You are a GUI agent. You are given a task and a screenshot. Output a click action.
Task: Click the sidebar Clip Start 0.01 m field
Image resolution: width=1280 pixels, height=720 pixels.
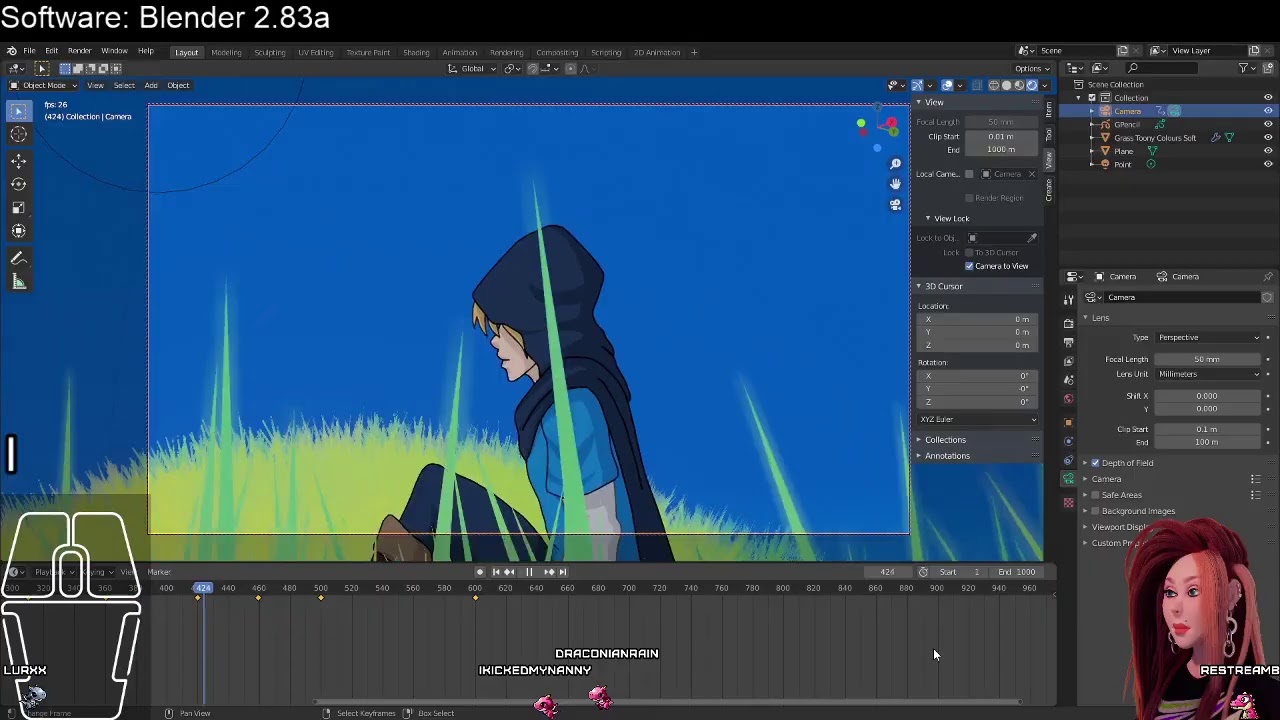coord(1000,136)
